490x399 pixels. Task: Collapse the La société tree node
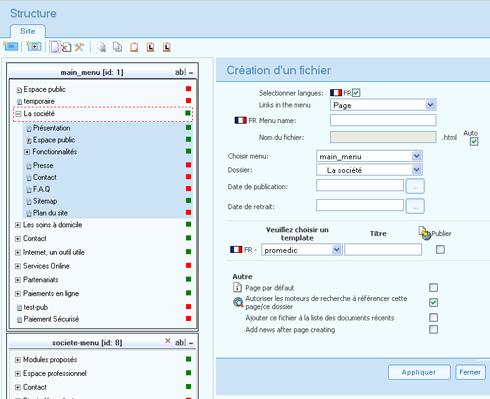point(18,114)
